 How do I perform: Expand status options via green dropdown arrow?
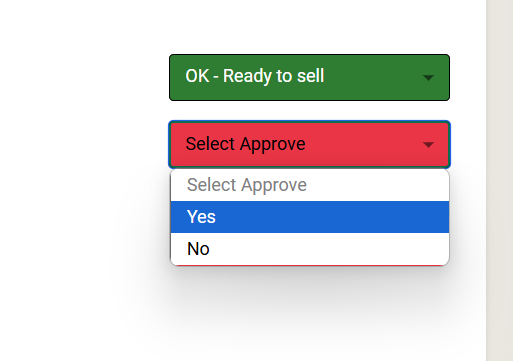coord(428,78)
